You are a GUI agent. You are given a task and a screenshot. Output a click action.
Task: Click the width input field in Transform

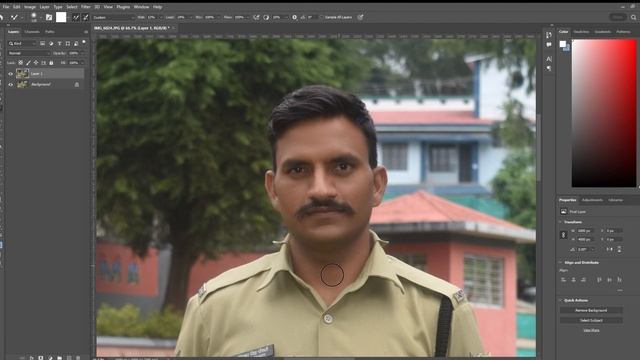[586, 231]
